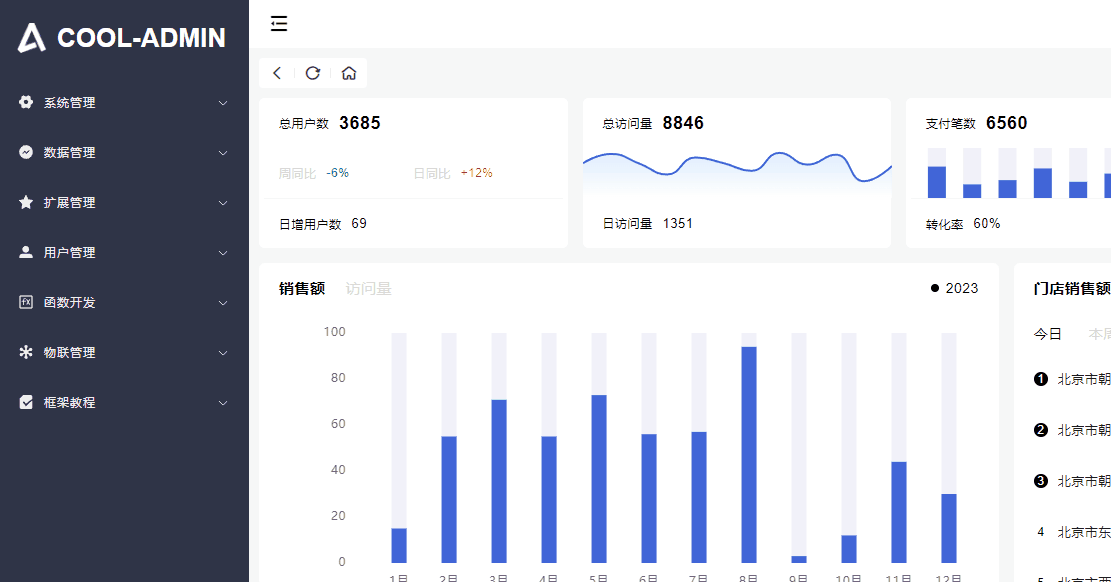Image resolution: width=1111 pixels, height=582 pixels.
Task: Click the back arrow icon
Action: pyautogui.click(x=277, y=73)
